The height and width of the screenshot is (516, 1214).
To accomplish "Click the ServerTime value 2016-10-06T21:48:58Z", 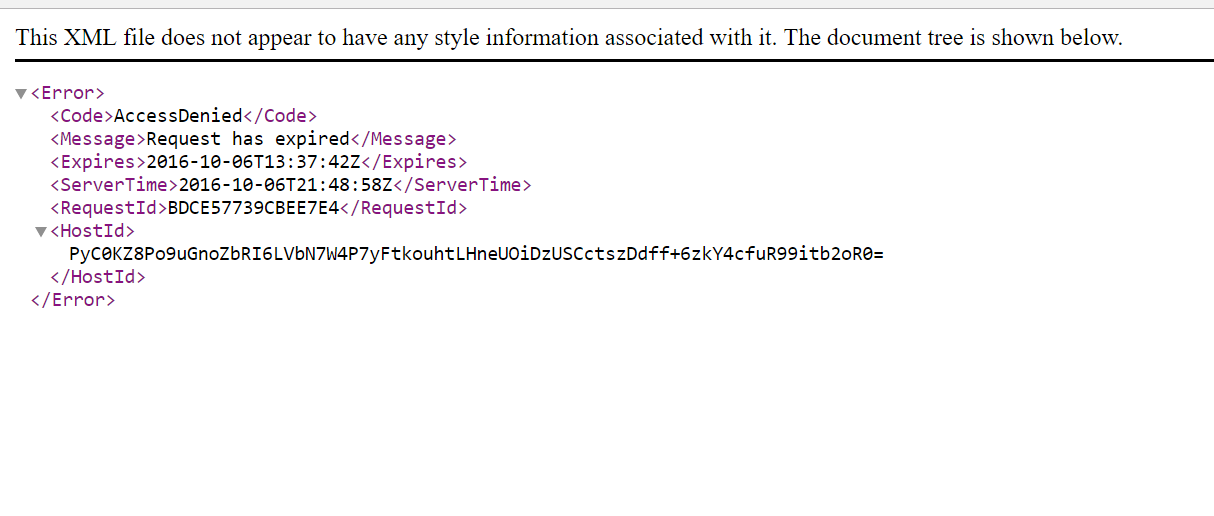I will point(285,185).
